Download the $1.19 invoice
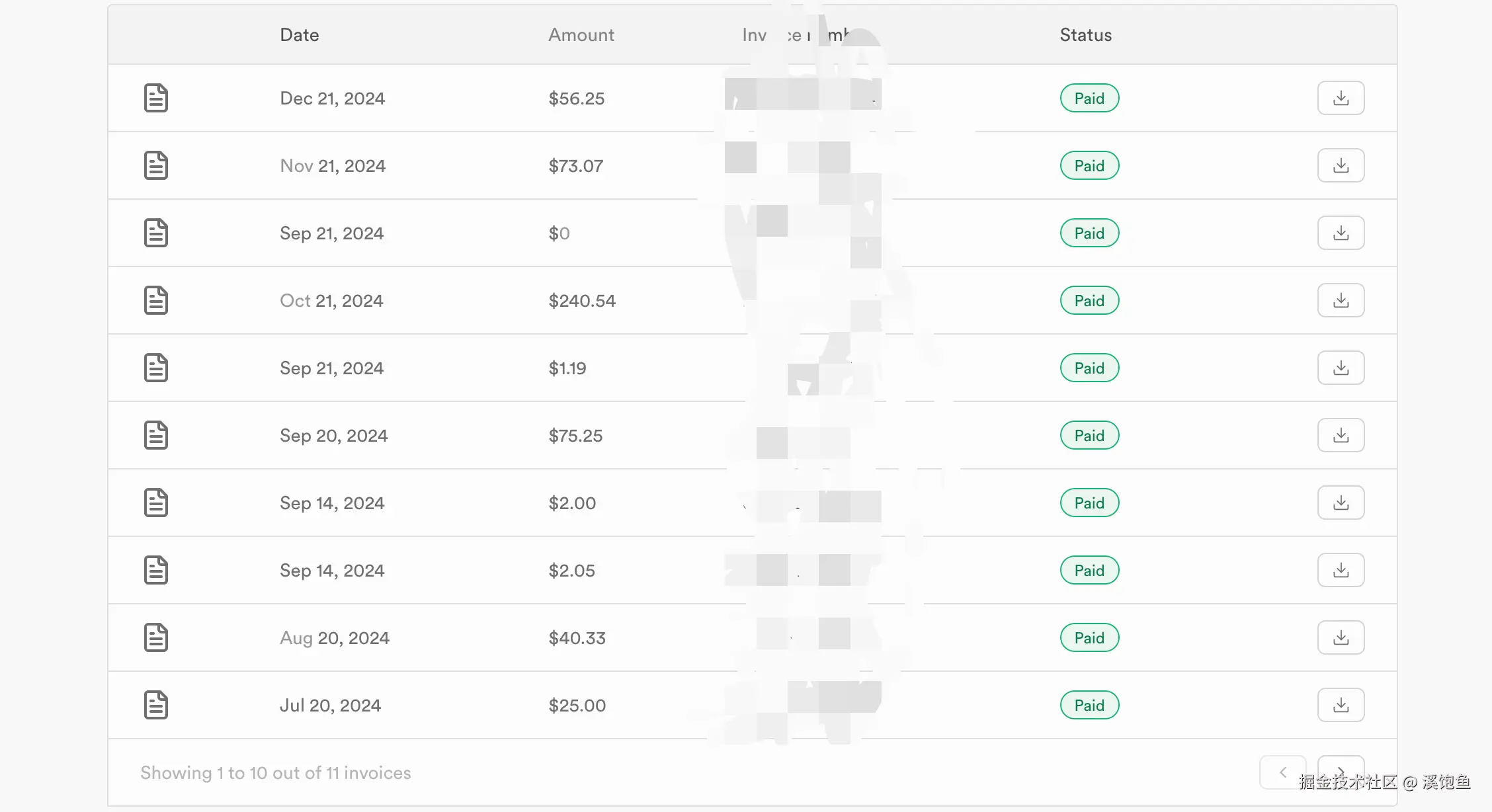1492x812 pixels. pos(1341,368)
